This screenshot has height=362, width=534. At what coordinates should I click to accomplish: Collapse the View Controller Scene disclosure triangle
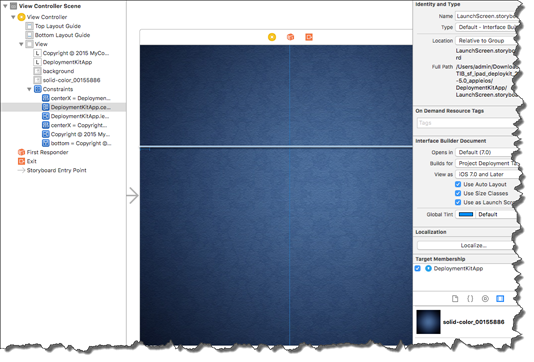tap(5, 6)
